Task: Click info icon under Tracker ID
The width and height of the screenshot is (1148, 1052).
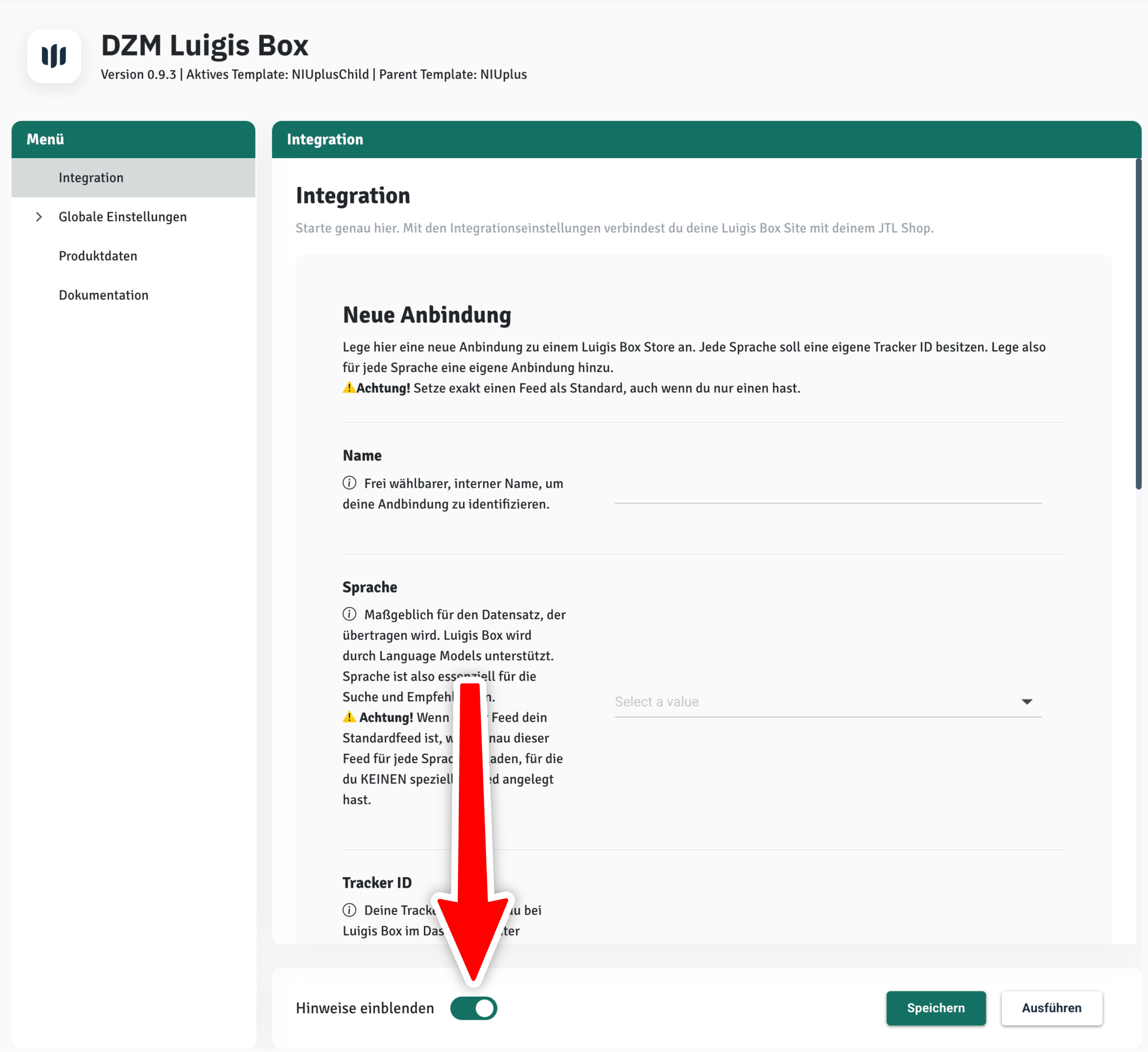Action: tap(349, 910)
